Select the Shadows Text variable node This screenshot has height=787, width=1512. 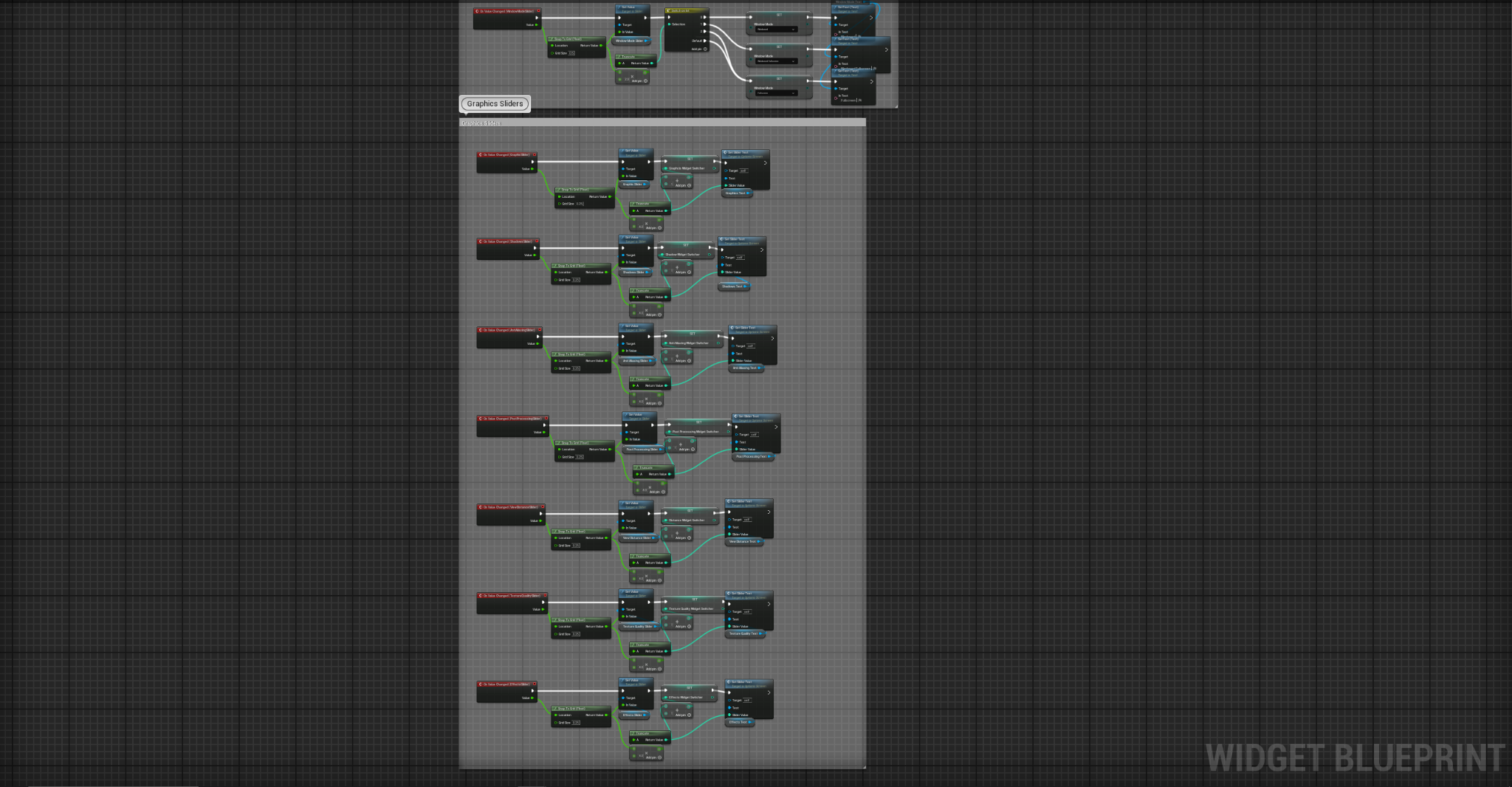click(x=734, y=286)
